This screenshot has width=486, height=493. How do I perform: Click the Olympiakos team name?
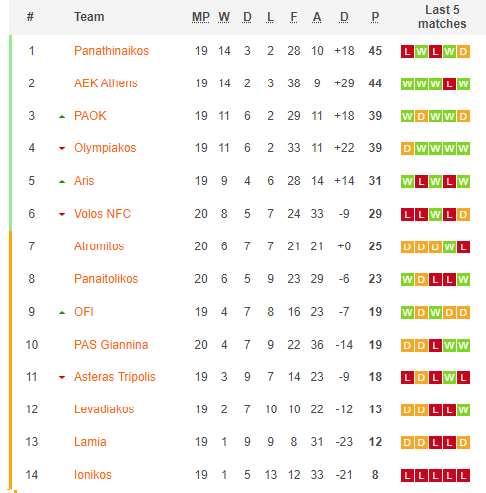(105, 148)
